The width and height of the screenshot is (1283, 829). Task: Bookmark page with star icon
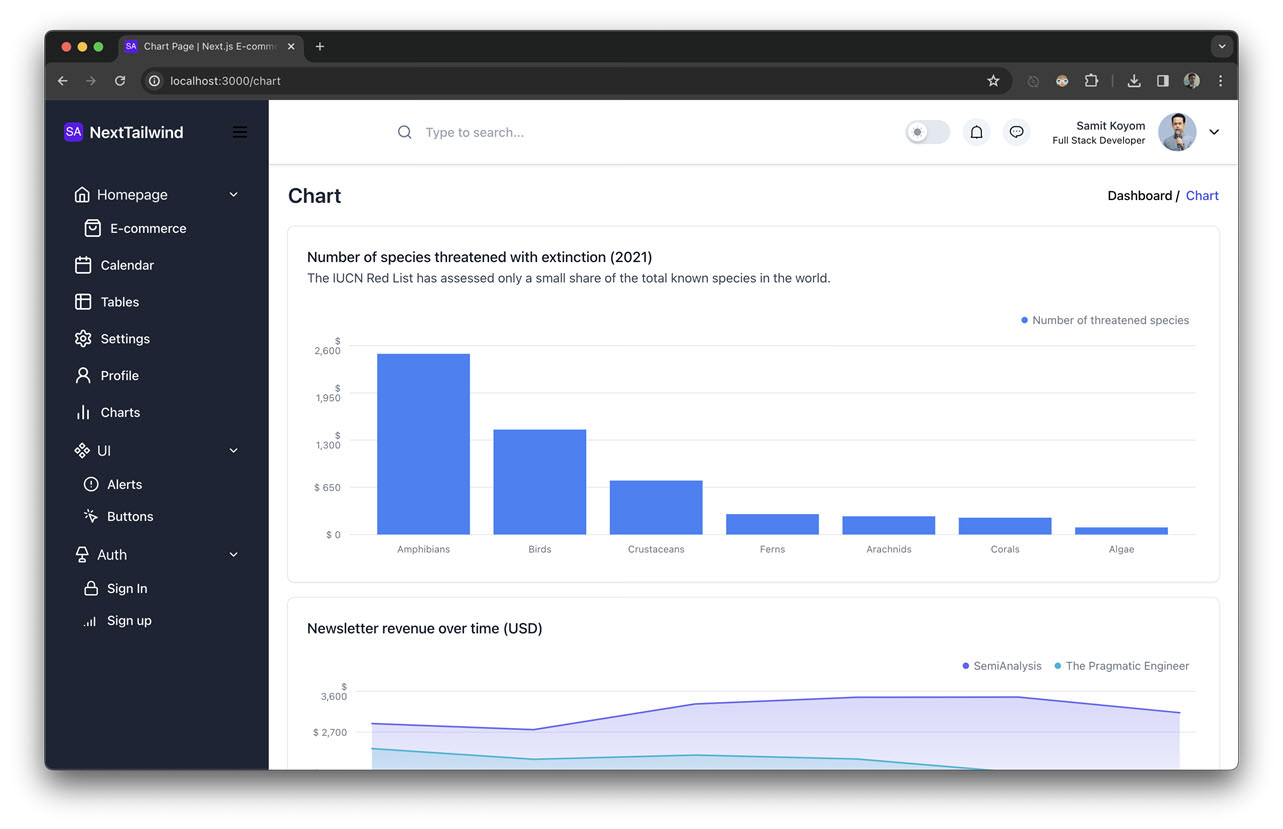[x=993, y=81]
